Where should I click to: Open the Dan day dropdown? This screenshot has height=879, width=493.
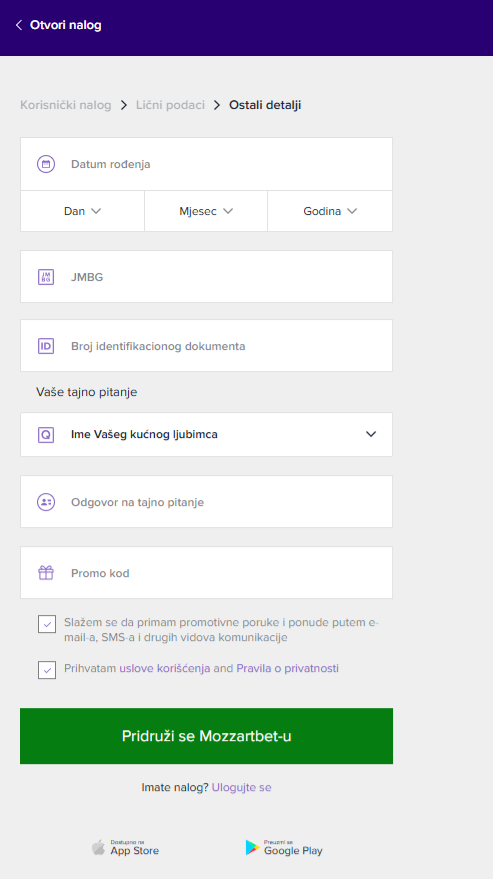(x=82, y=211)
